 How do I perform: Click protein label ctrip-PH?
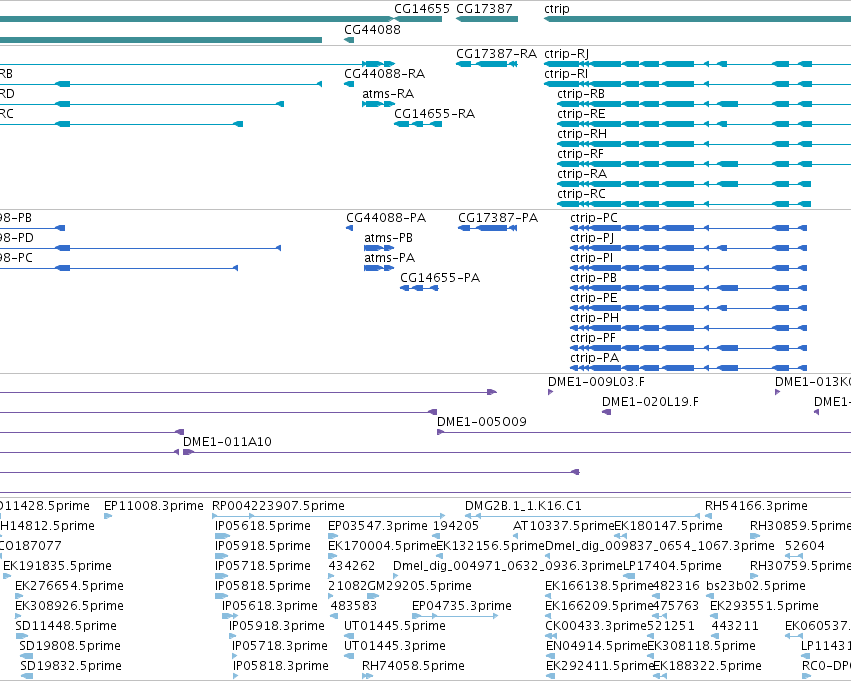pyautogui.click(x=594, y=318)
